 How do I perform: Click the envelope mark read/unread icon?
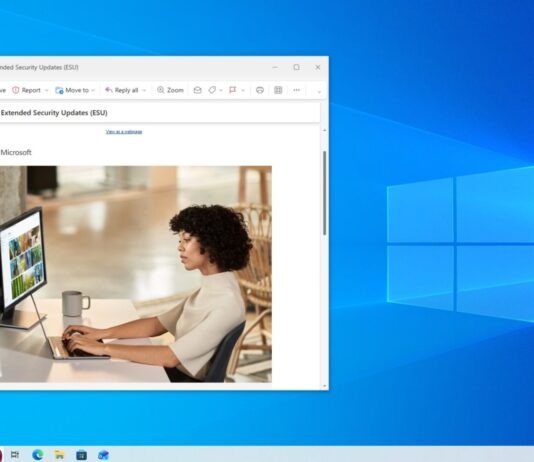(198, 90)
